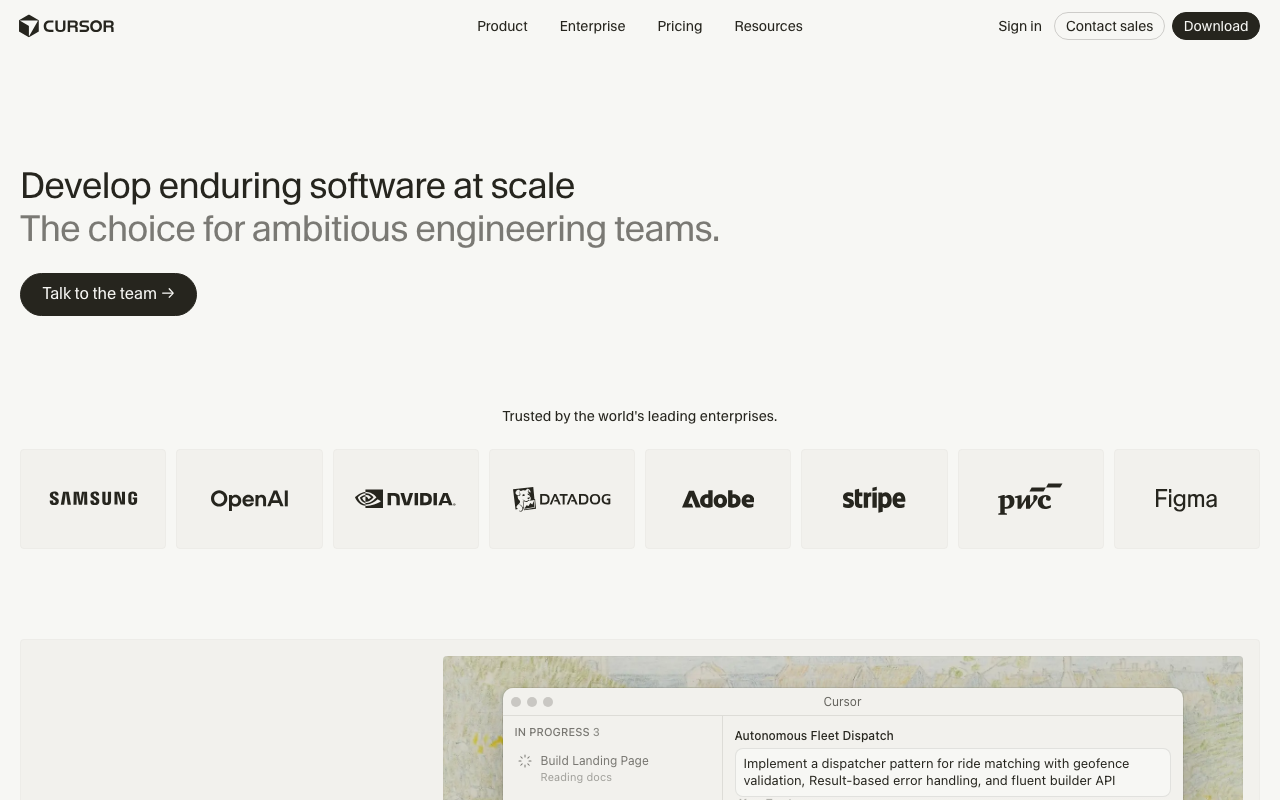Click the OpenAI logo card
Viewport: 1280px width, 800px height.
249,499
